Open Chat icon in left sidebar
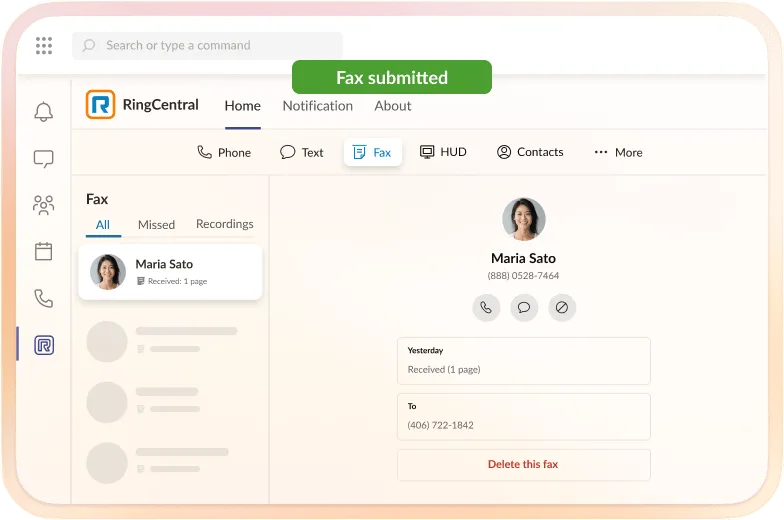784x520 pixels. click(44, 158)
